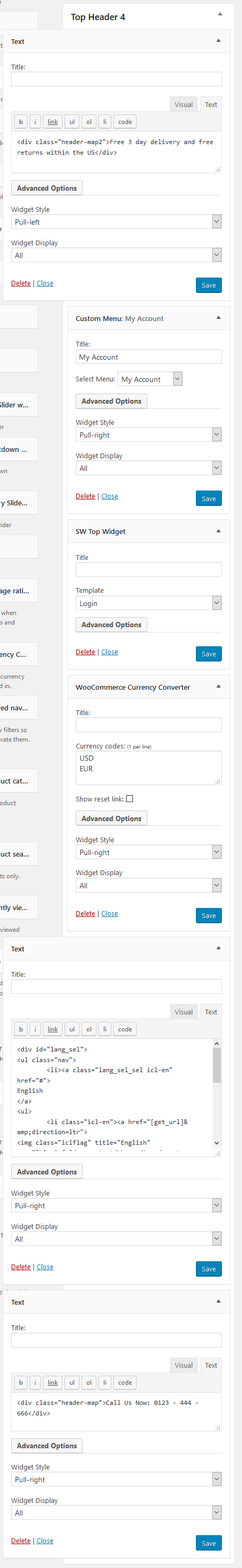
Task: Insert link button in free delivery Text widget
Action: click(x=53, y=122)
